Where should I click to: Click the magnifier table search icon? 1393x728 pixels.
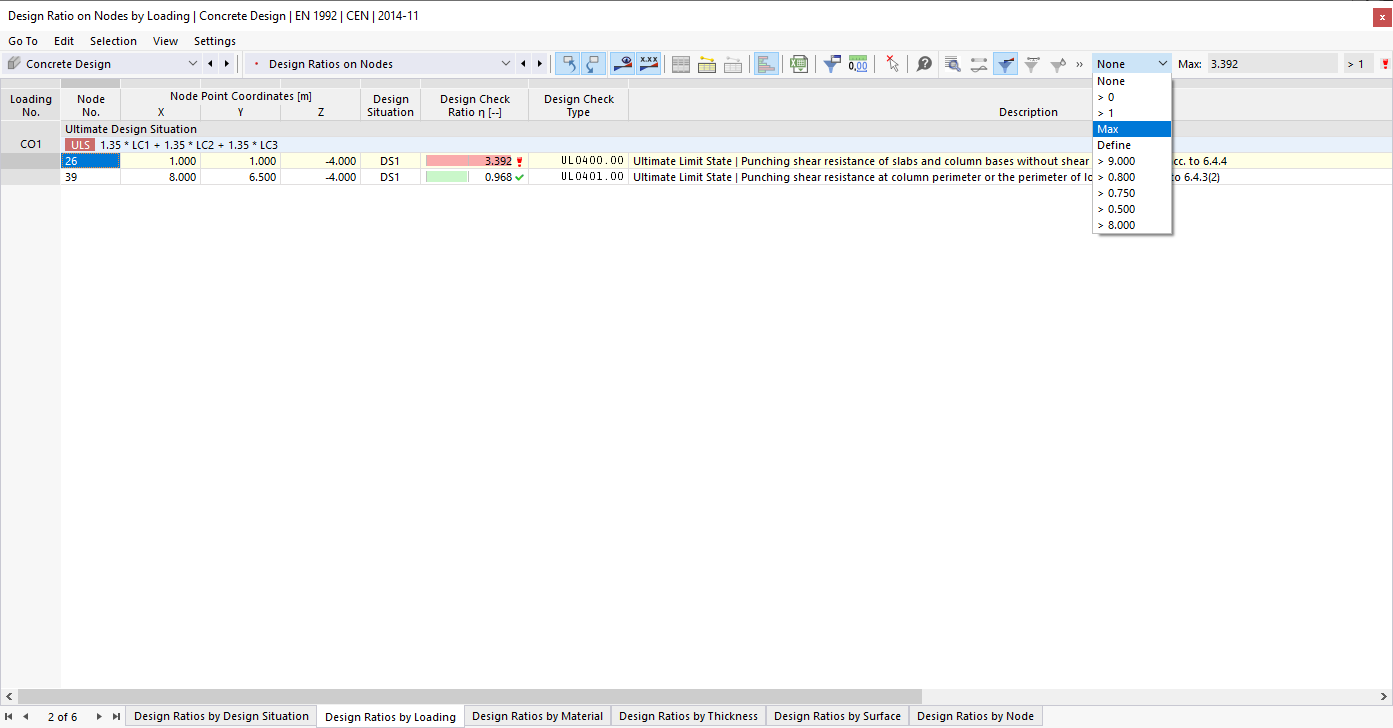[x=953, y=64]
